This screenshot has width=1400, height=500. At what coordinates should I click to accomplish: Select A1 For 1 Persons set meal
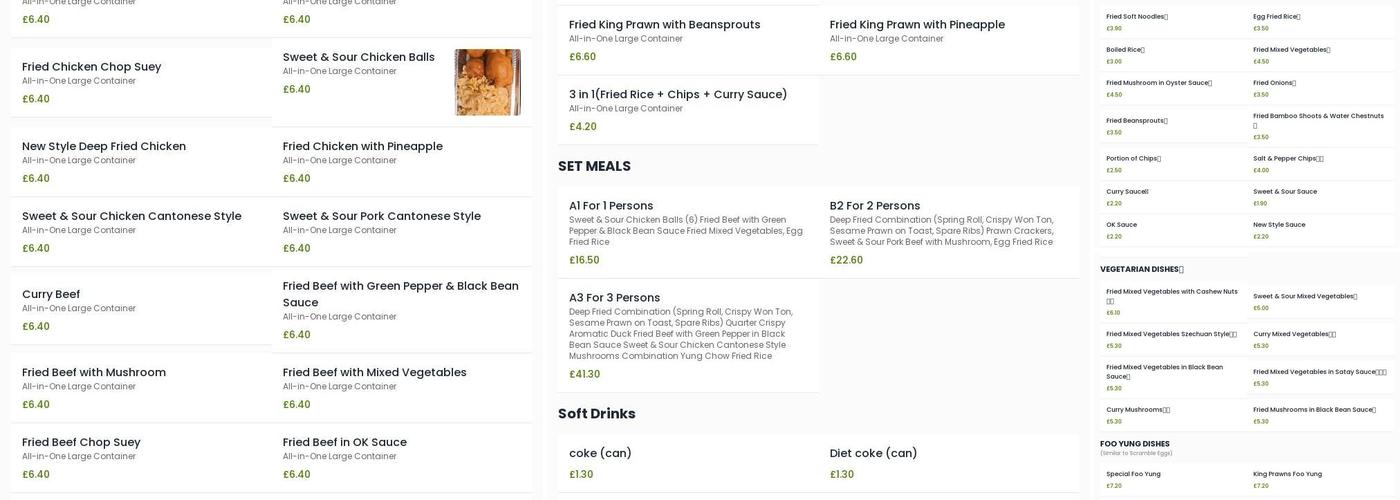[611, 206]
